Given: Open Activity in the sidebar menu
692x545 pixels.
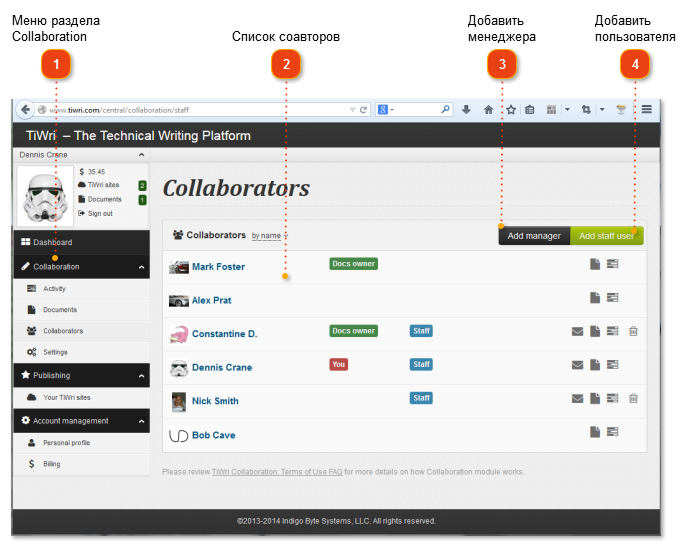Looking at the screenshot, I should [x=54, y=288].
